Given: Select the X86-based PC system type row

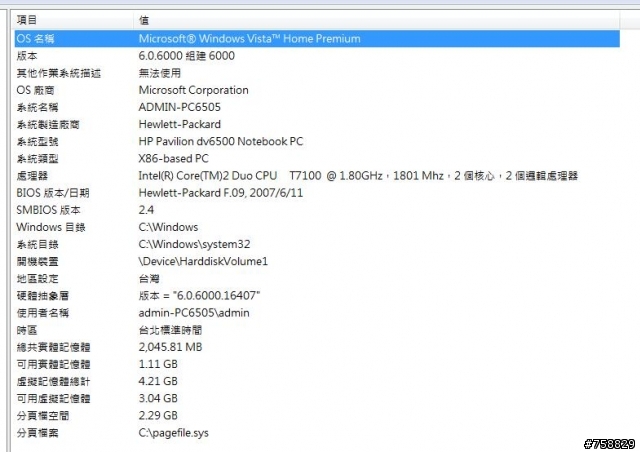Looking at the screenshot, I should (317, 159).
